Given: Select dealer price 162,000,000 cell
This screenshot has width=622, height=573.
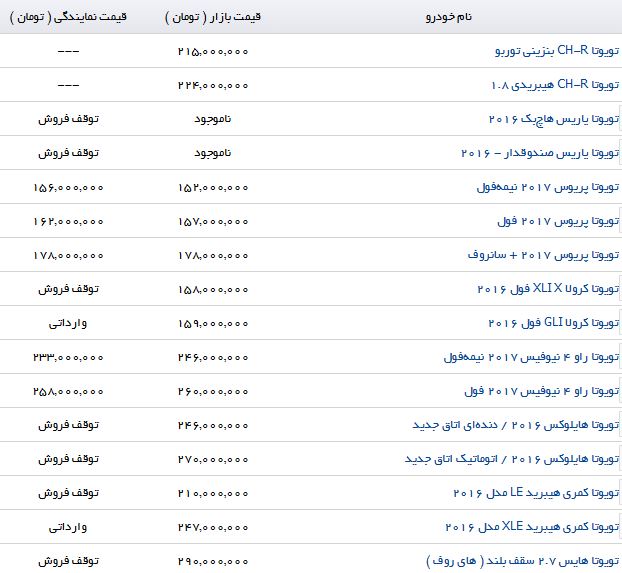Looking at the screenshot, I should click(x=68, y=222).
